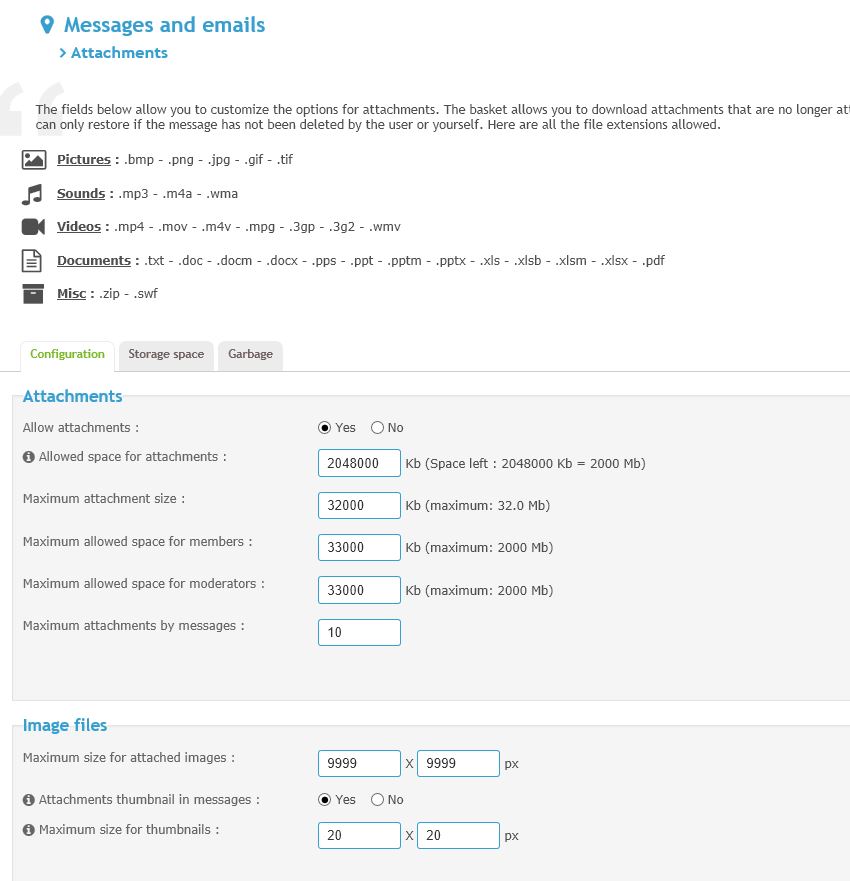The image size is (850, 881).
Task: Click the Messages and emails heading link
Action: [164, 25]
